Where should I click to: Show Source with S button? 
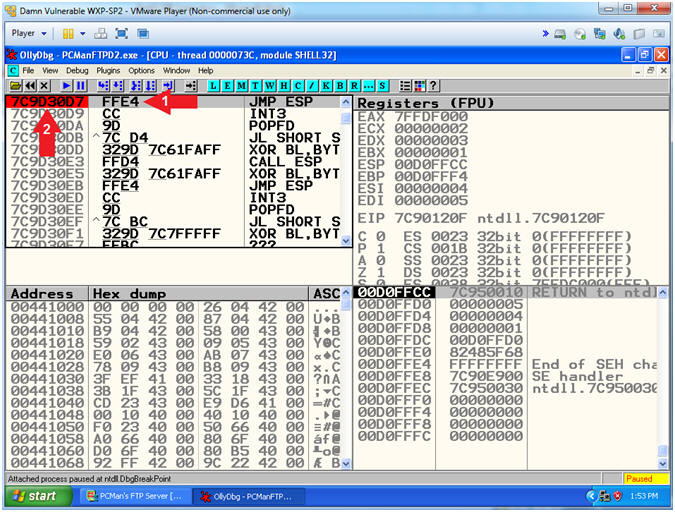point(382,86)
